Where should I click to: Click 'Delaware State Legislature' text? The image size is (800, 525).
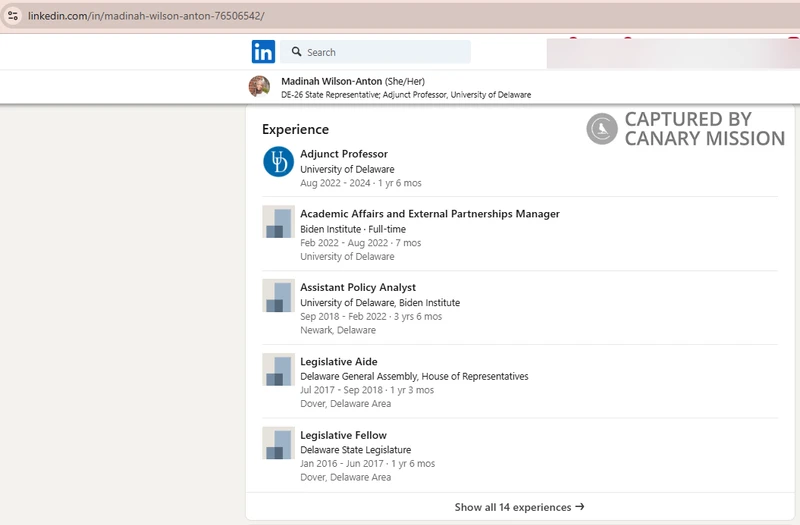(x=356, y=450)
